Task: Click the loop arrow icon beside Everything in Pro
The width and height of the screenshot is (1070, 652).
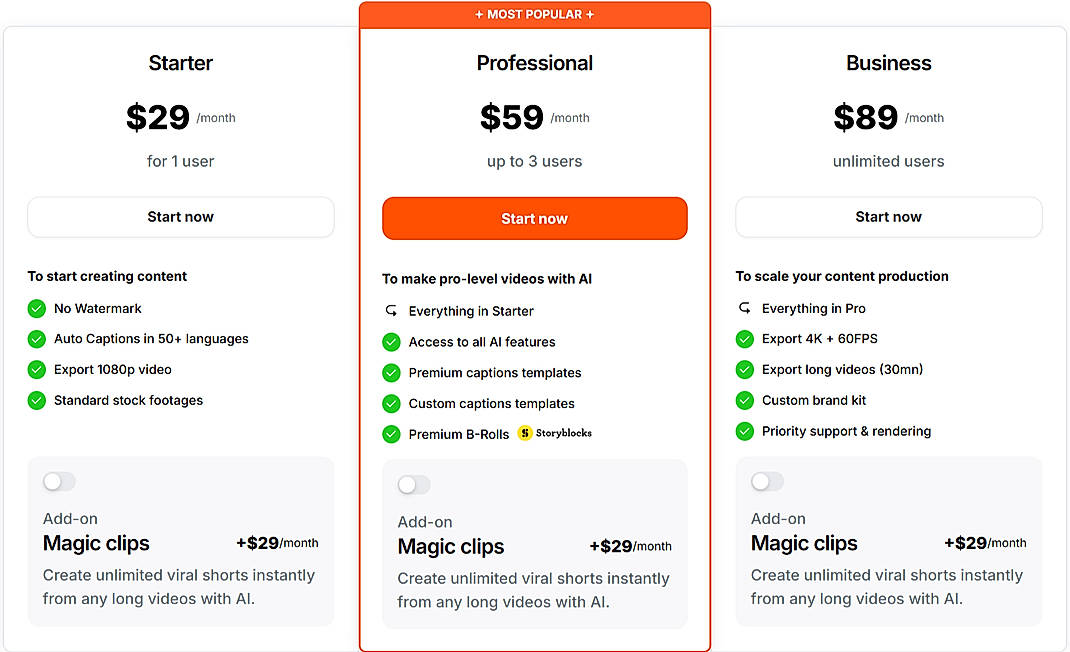Action: [x=744, y=308]
